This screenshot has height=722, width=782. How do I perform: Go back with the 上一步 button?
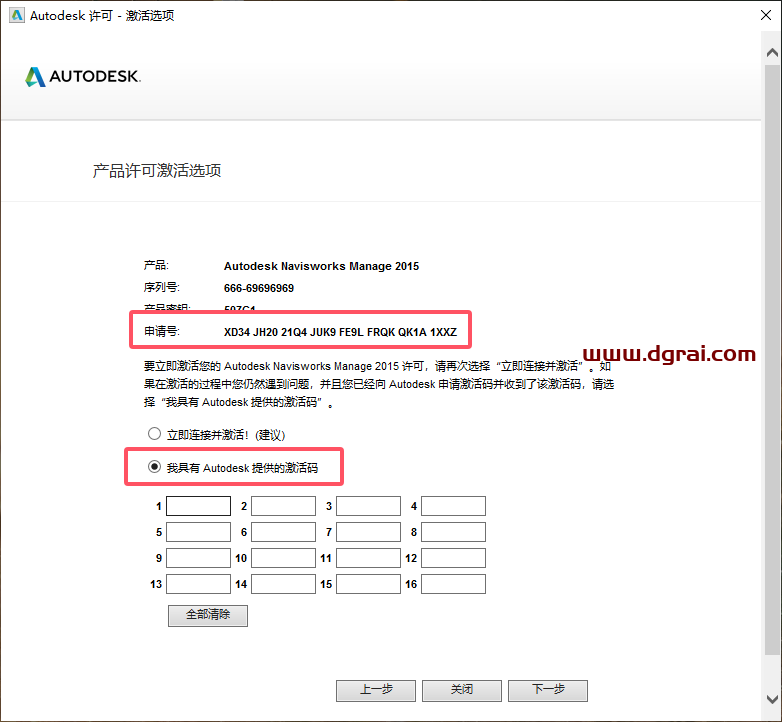[x=376, y=691]
